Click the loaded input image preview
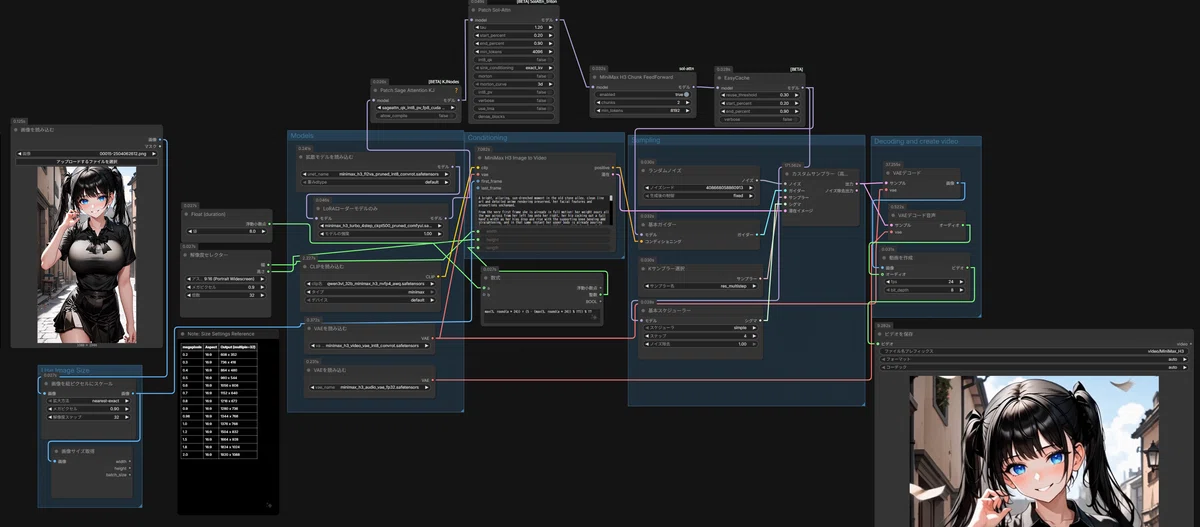 click(x=86, y=253)
